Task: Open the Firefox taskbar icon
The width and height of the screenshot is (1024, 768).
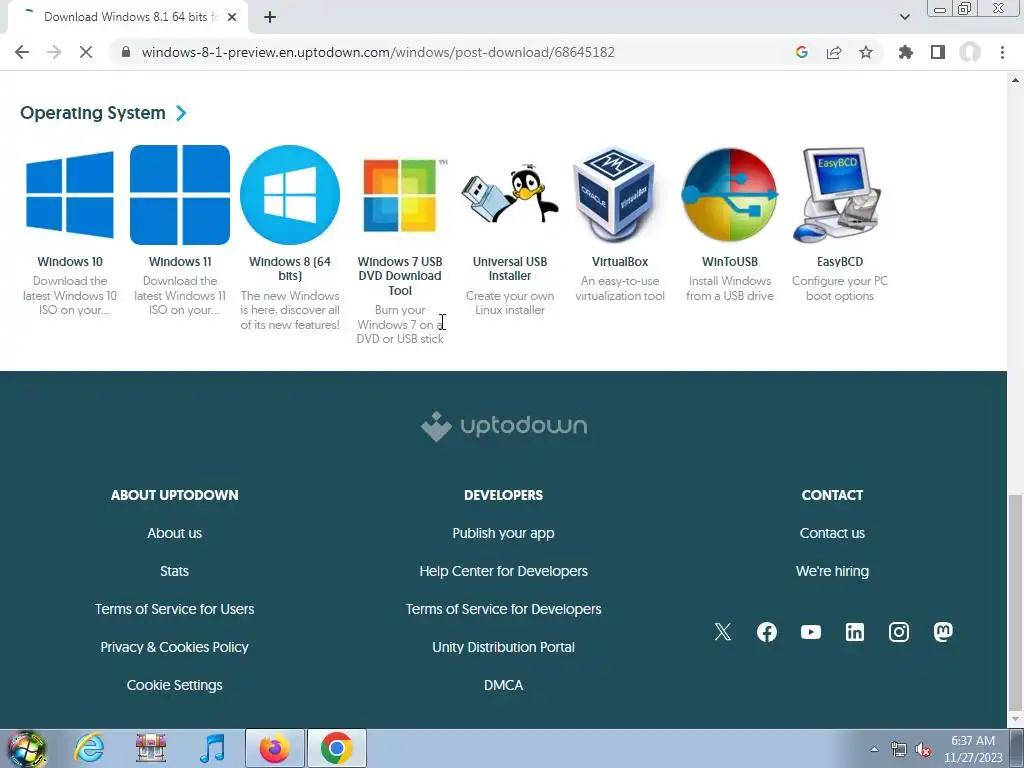Action: point(274,748)
